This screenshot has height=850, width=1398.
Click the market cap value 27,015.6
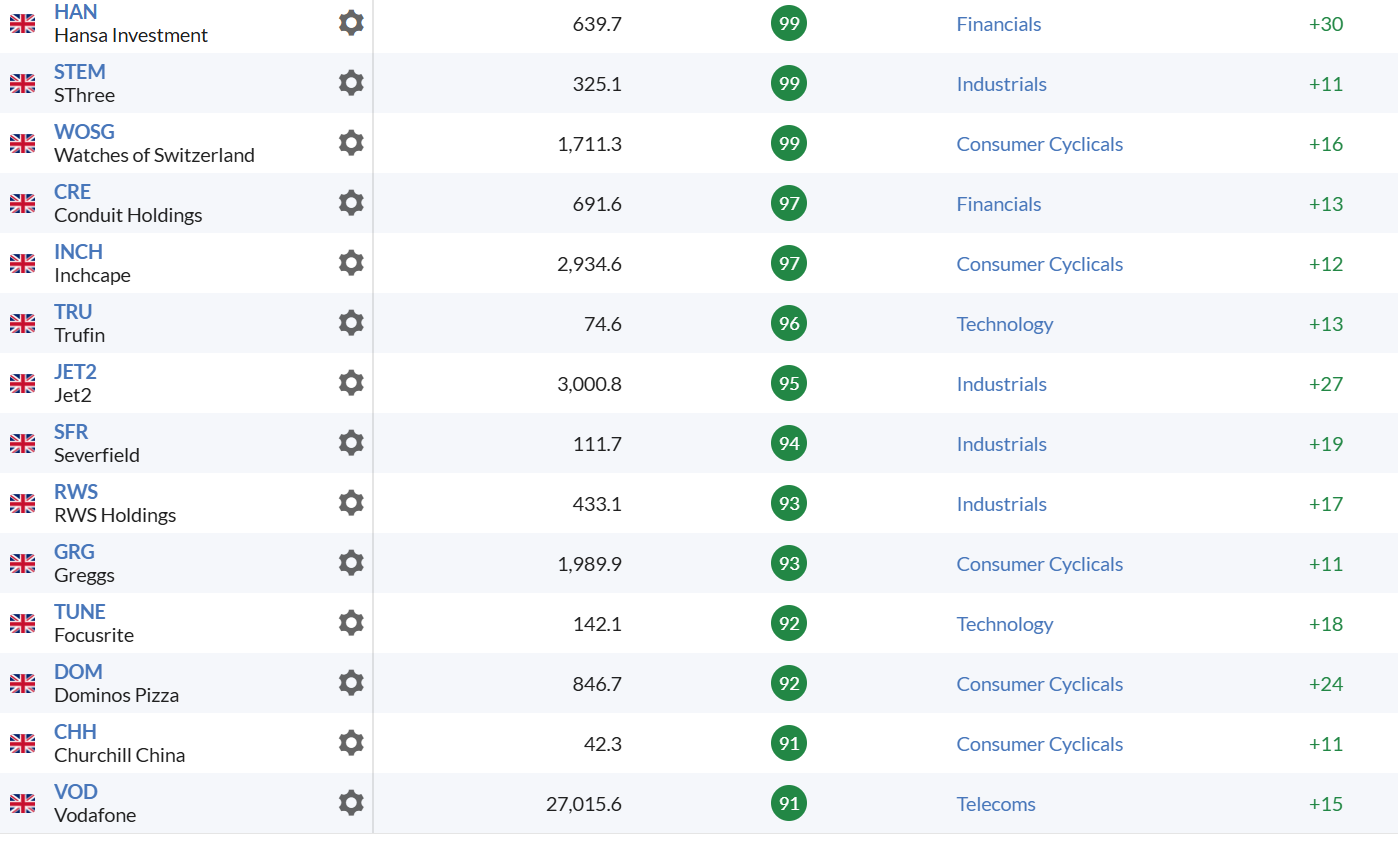[584, 804]
